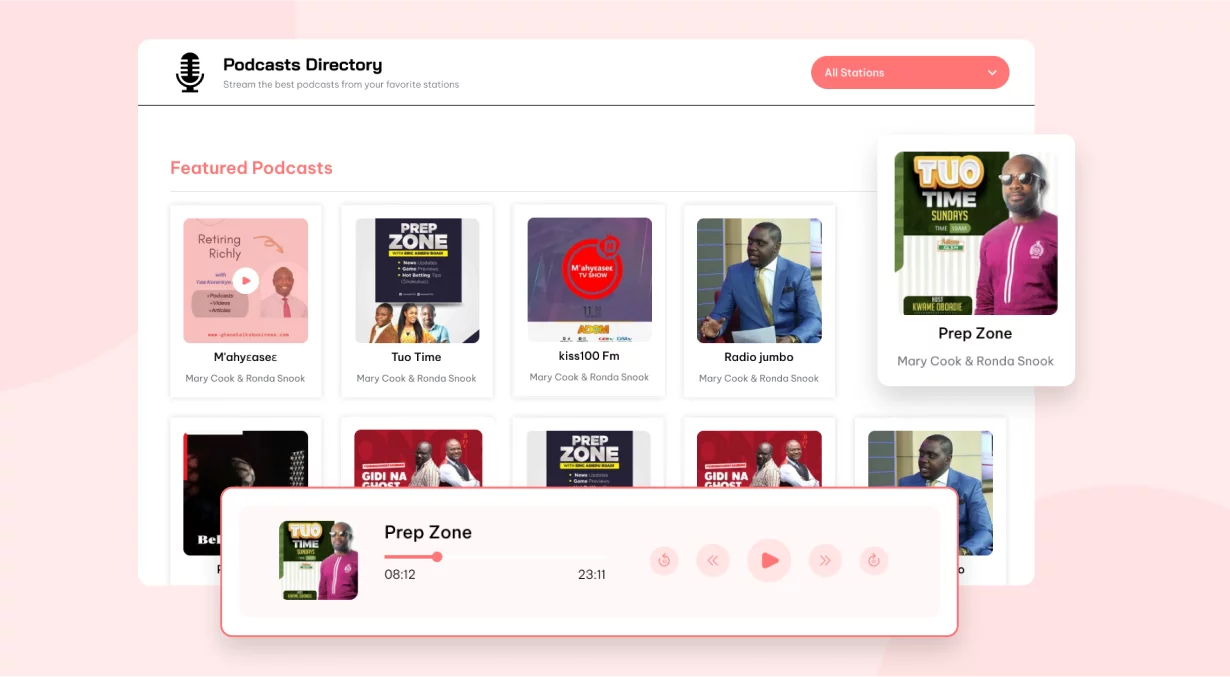Open the kiss100 Fm podcast card
Screen dimensions: 1230x677
coord(588,280)
